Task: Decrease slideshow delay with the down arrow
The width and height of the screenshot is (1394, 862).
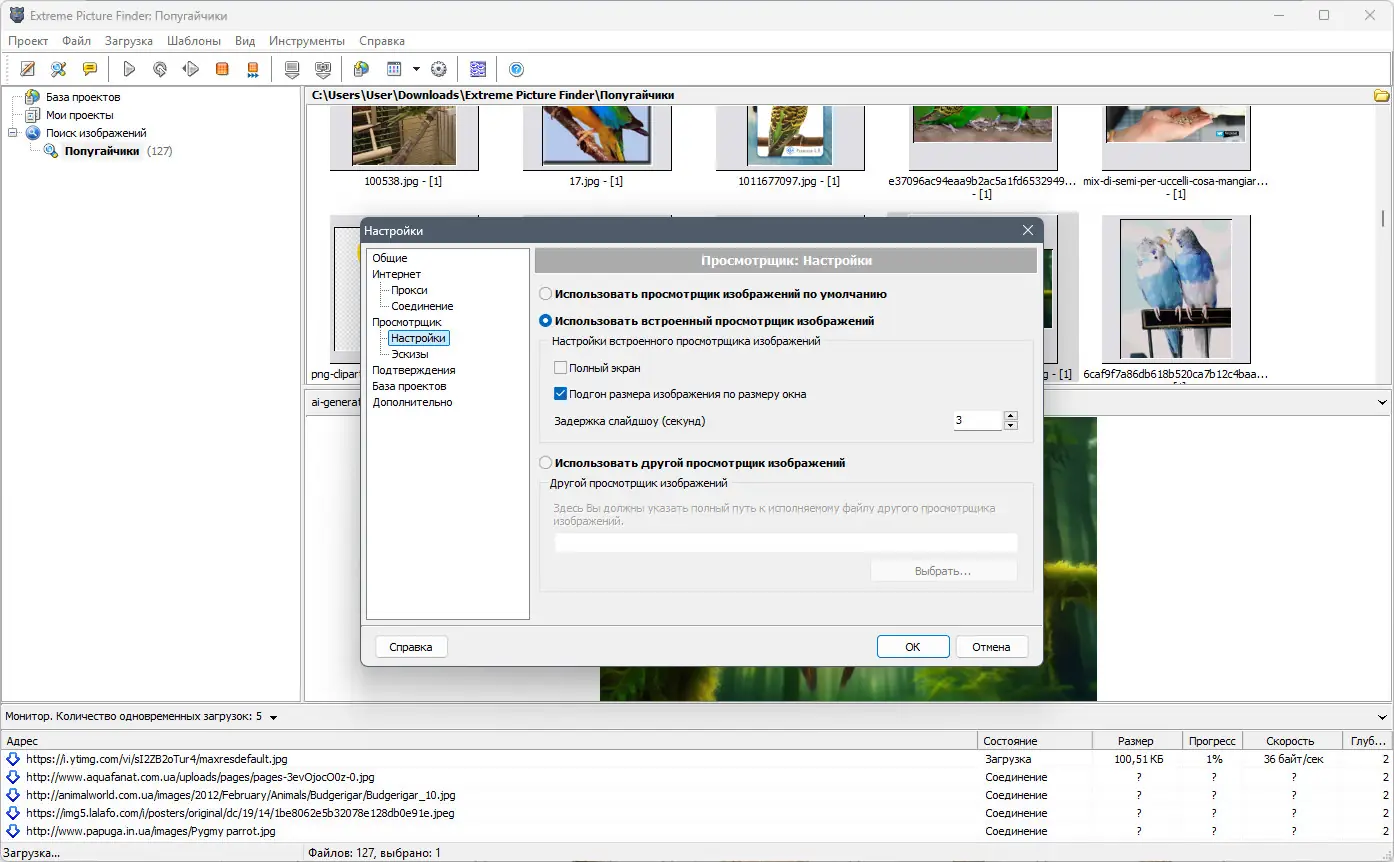Action: 1011,426
